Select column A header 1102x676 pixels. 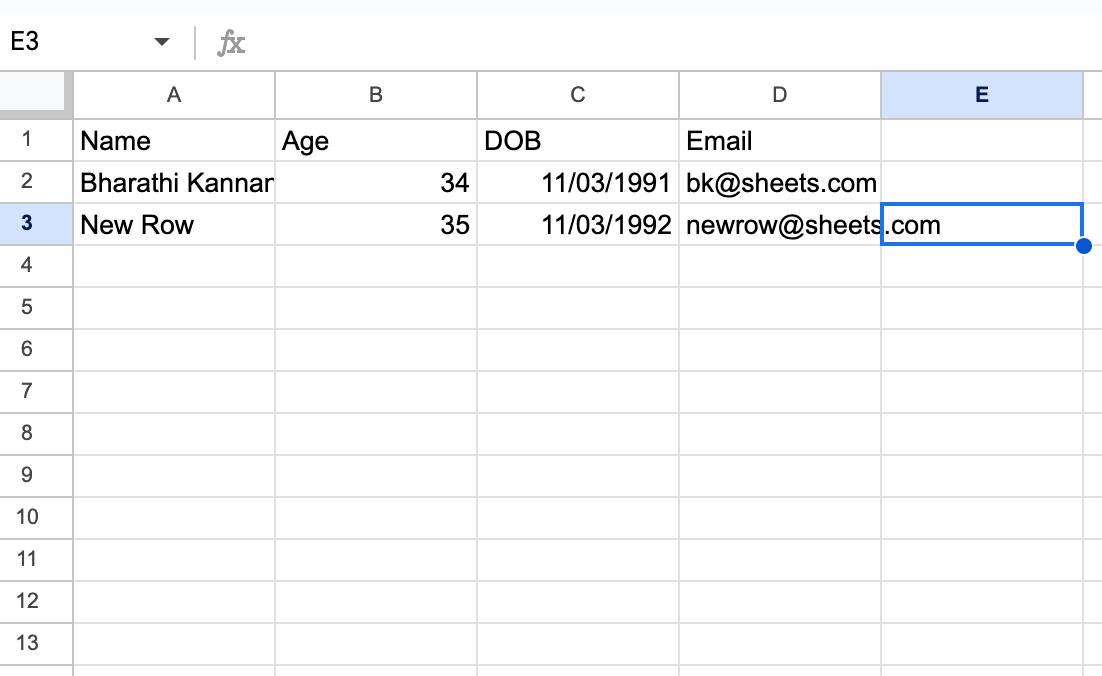point(174,95)
